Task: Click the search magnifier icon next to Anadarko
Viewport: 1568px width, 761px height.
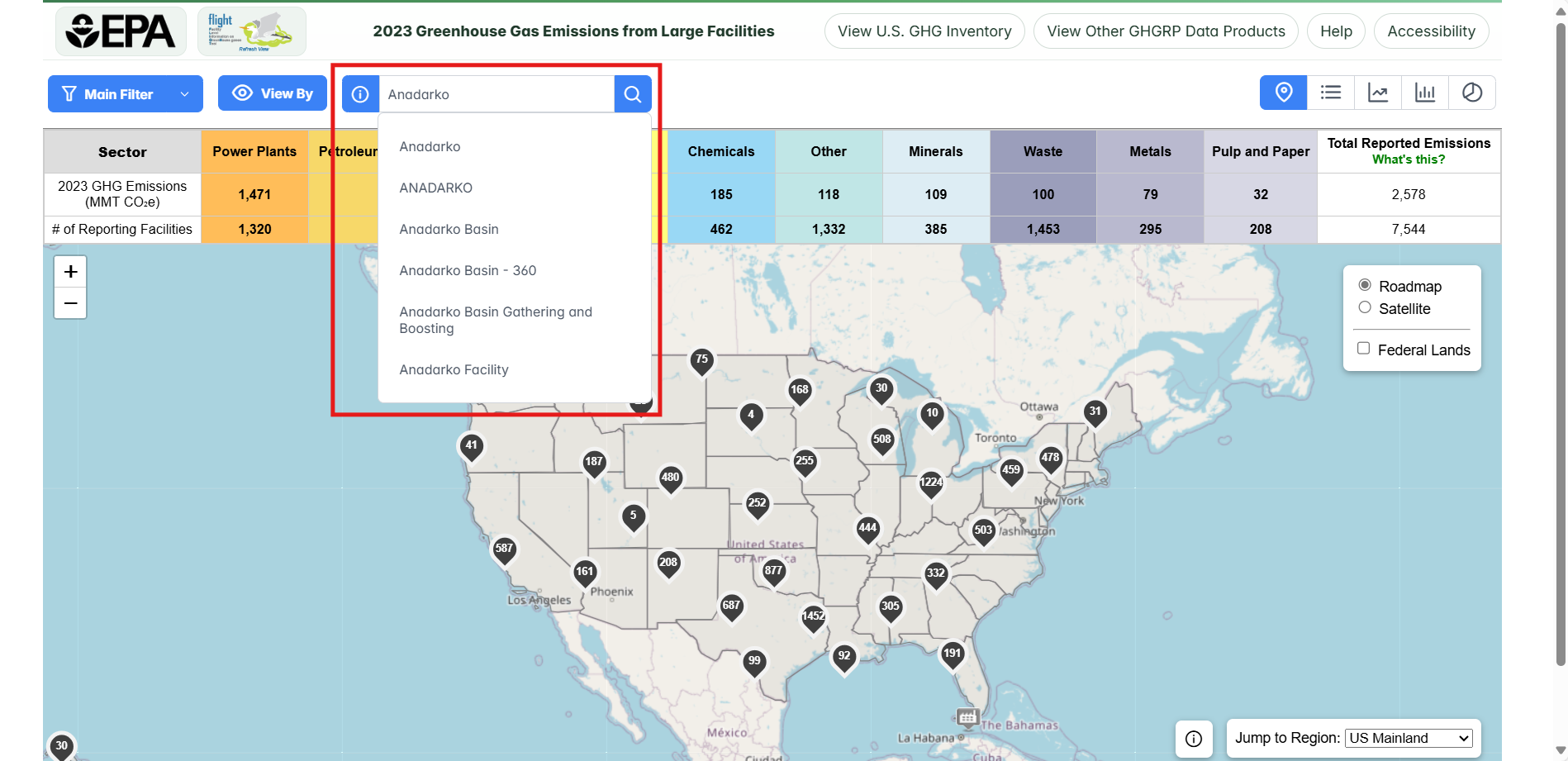Action: coord(632,93)
